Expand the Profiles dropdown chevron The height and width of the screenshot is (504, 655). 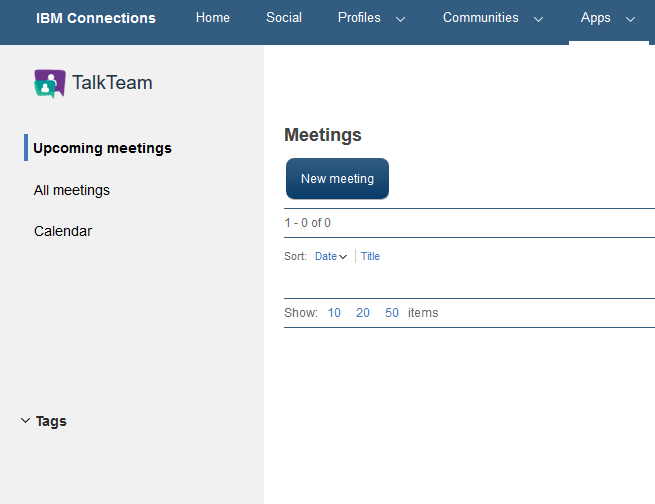click(x=400, y=19)
